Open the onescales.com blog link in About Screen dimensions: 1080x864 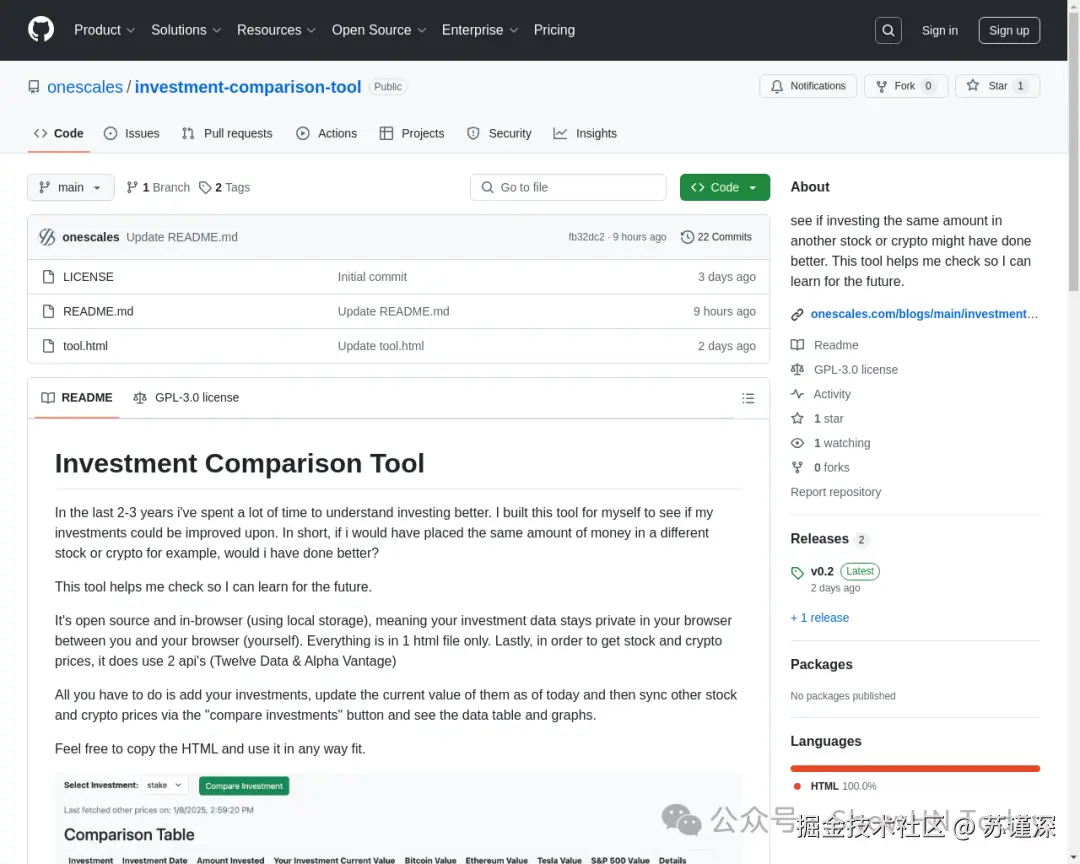coord(924,314)
